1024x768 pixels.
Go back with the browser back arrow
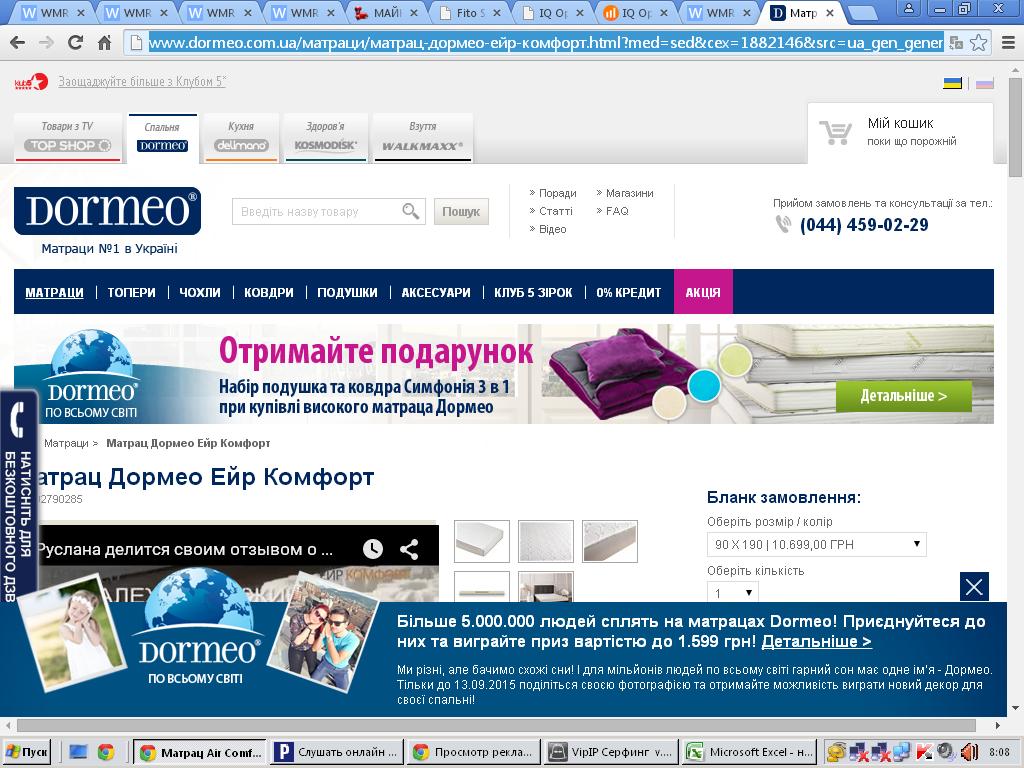18,43
